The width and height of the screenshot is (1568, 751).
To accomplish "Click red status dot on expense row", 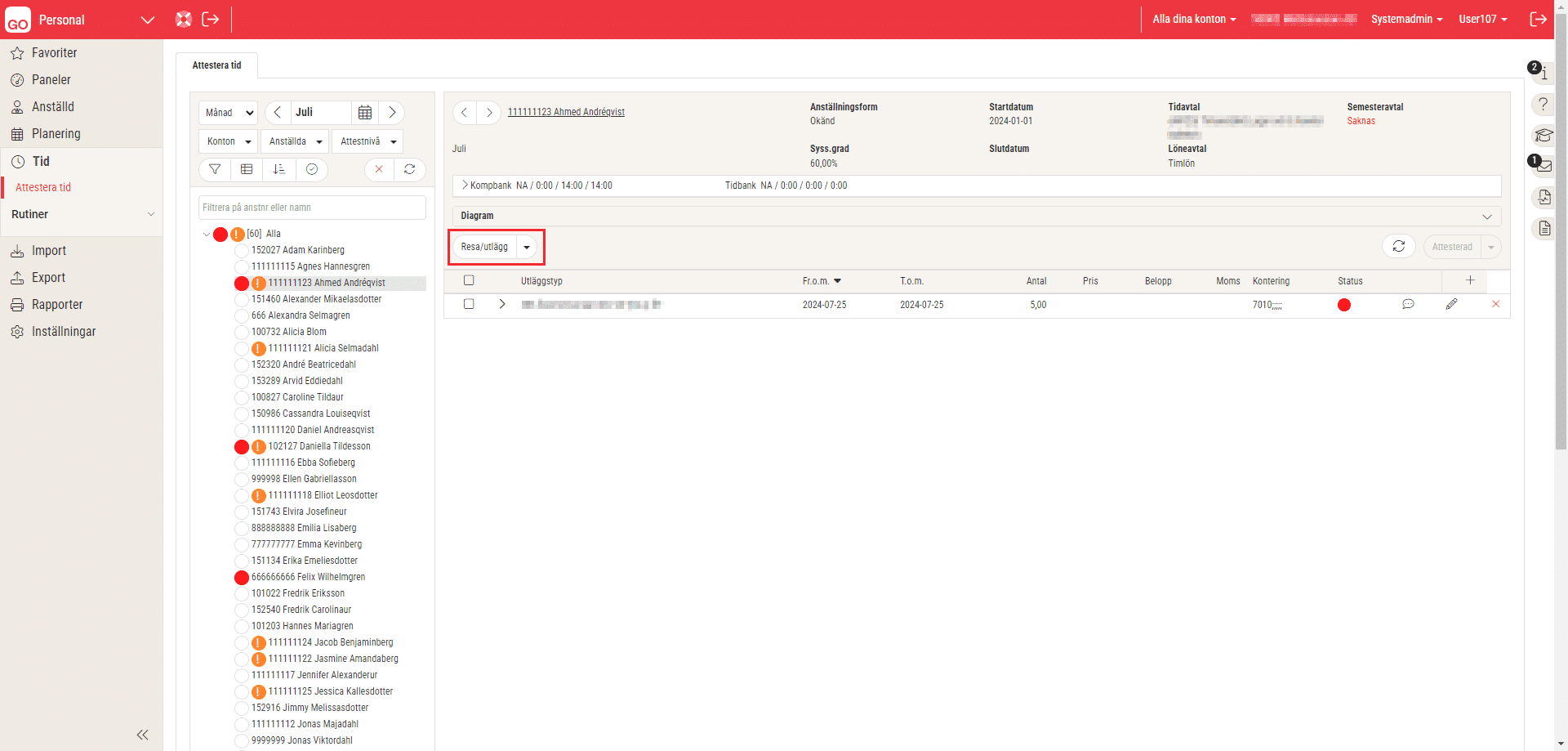I will (x=1344, y=305).
